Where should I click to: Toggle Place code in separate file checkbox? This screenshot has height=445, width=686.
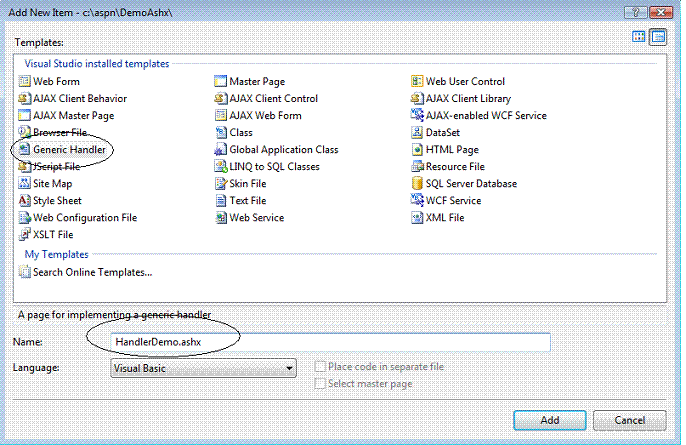coord(320,367)
